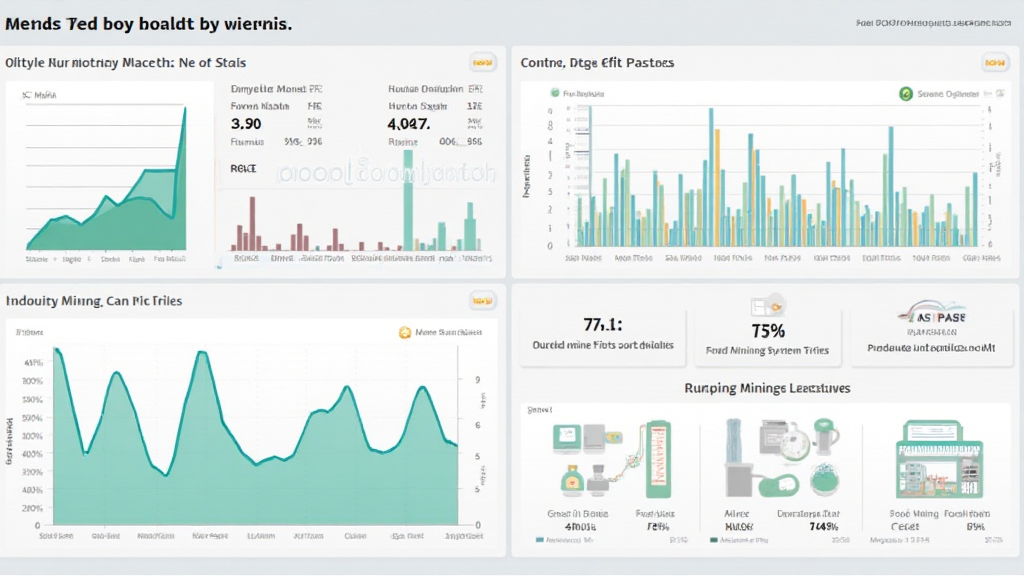The image size is (1024, 576).
Task: Open the 77.1 stat card
Action: click(x=602, y=334)
